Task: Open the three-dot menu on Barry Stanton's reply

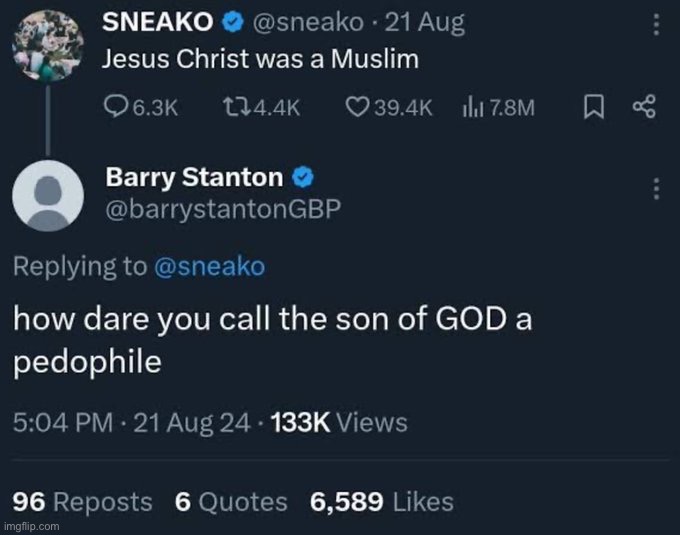Action: 656,188
